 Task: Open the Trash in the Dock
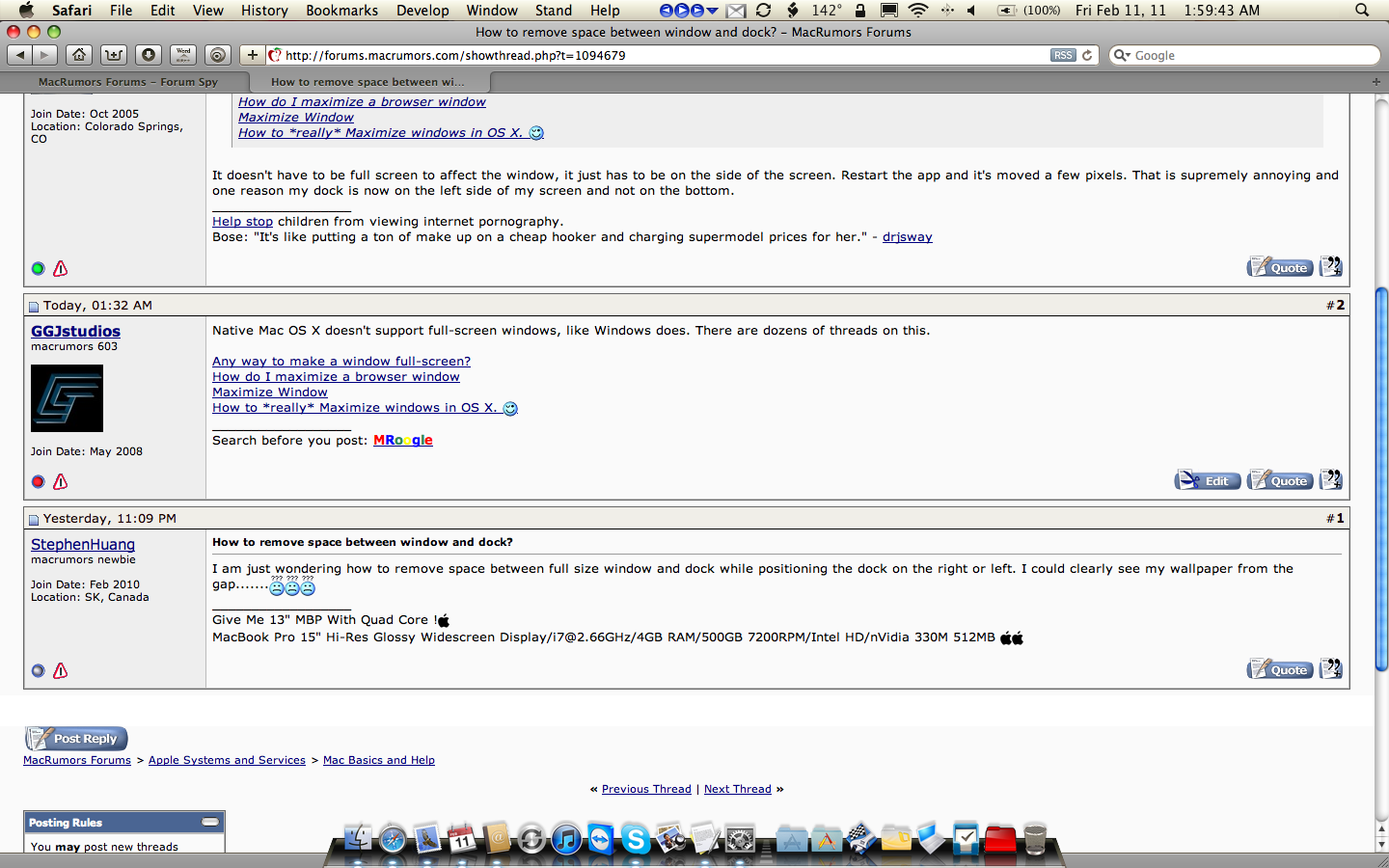click(1035, 839)
